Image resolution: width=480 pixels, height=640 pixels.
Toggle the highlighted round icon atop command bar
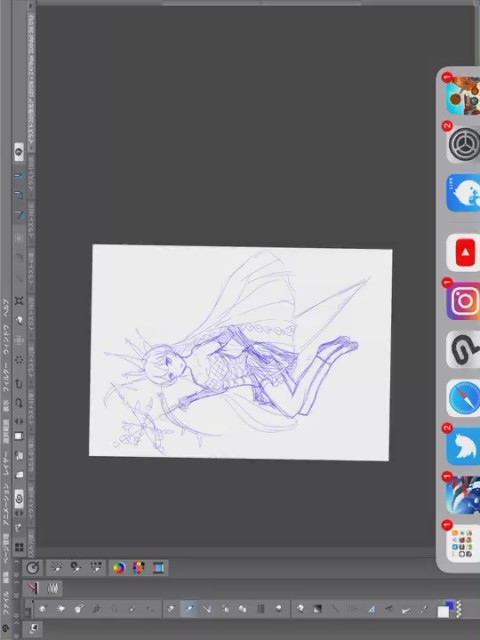19,152
